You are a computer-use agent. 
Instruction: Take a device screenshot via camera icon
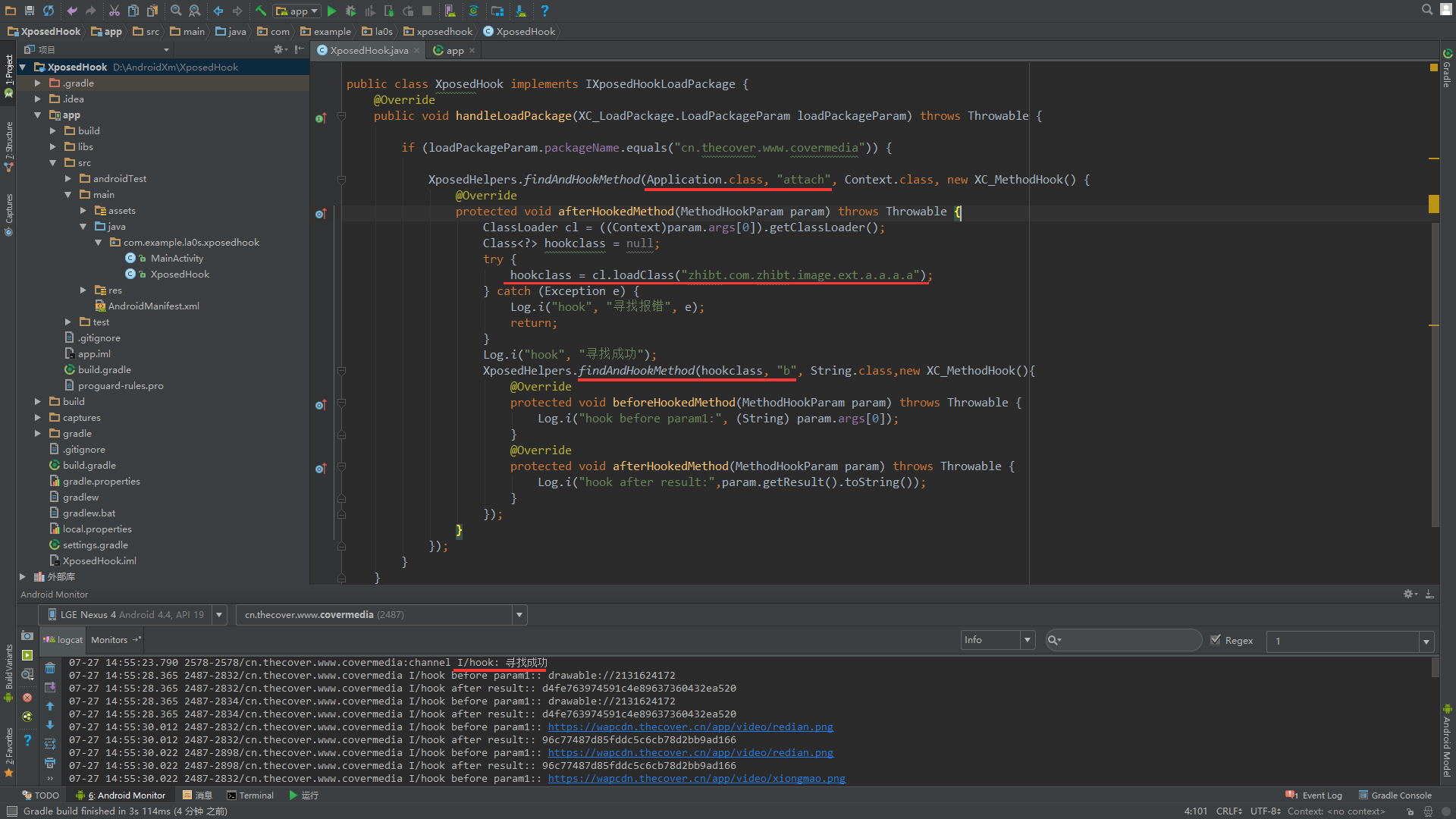(x=27, y=635)
